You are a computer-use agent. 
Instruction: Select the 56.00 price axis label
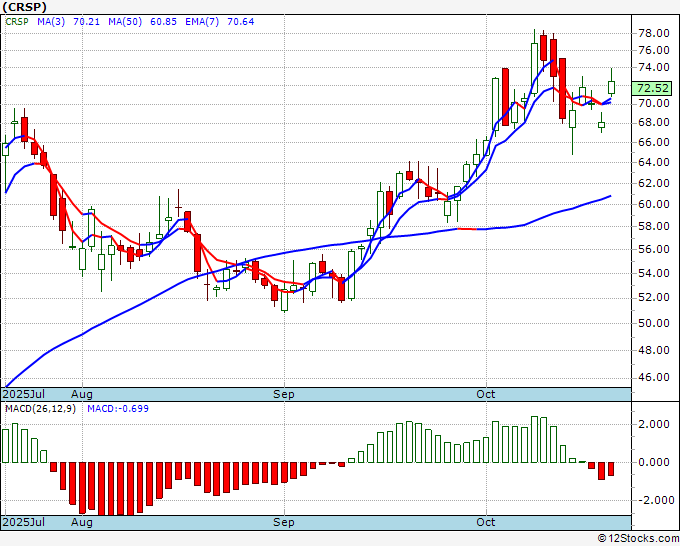pos(654,249)
